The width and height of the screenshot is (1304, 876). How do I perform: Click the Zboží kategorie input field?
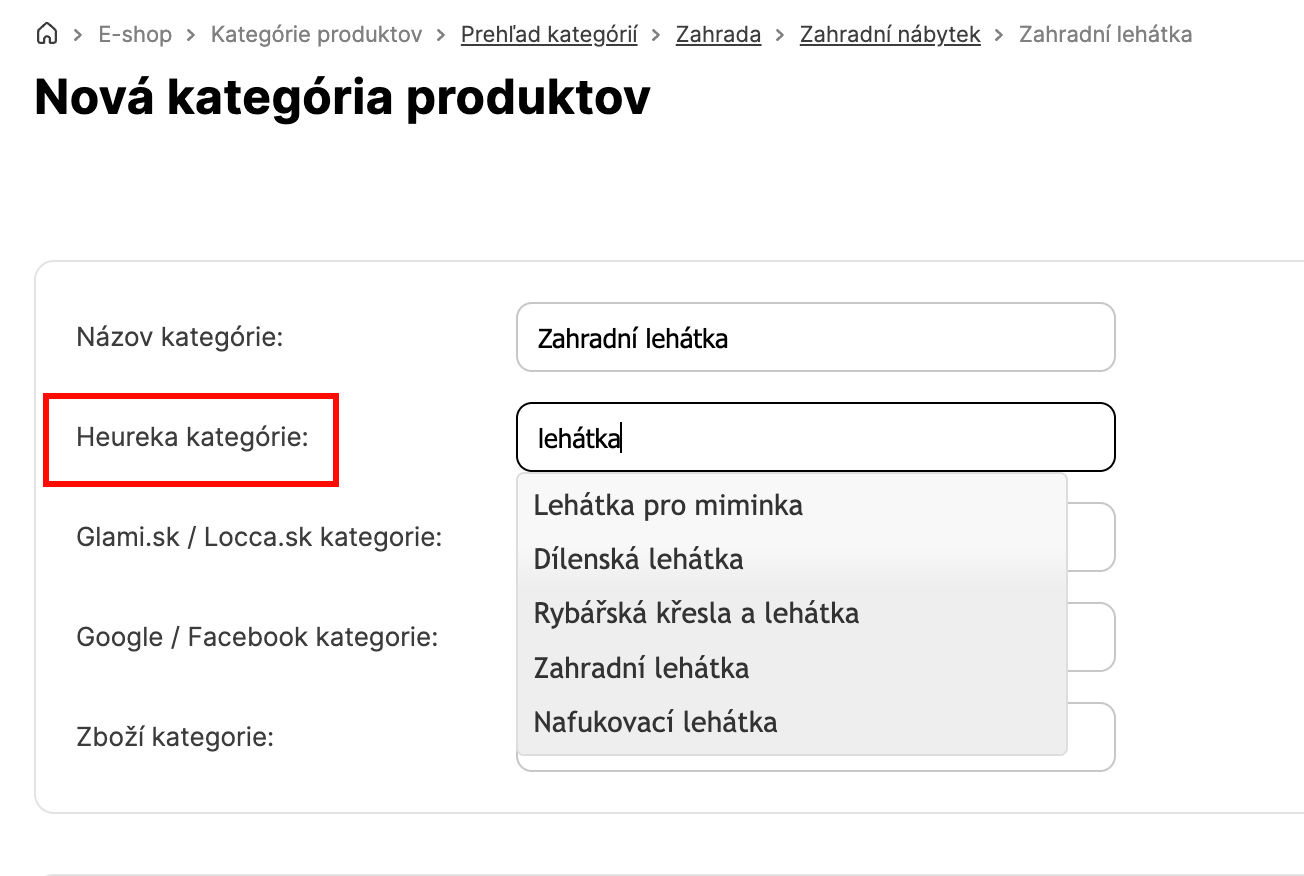[x=1091, y=737]
